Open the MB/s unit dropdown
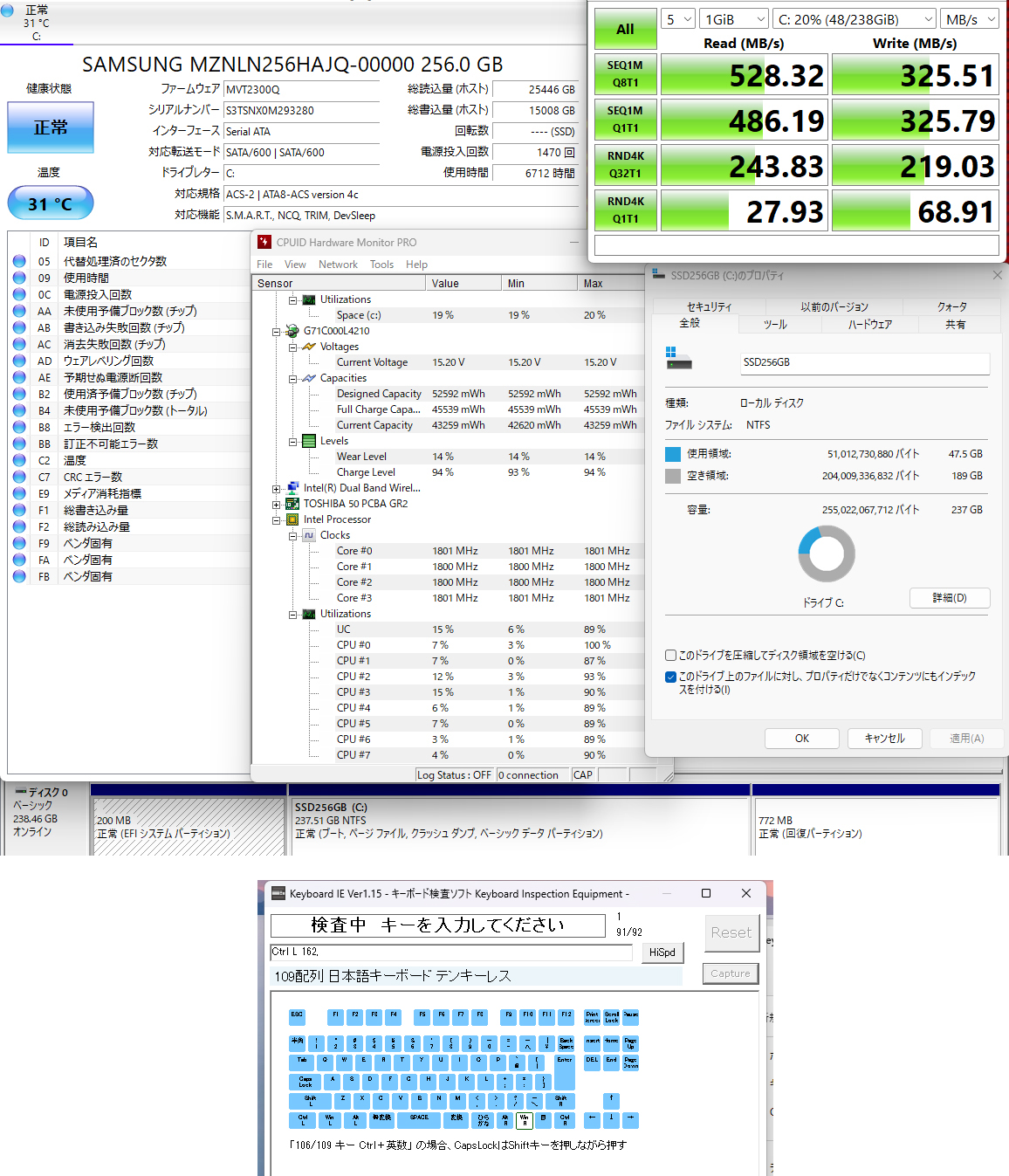Screen dimensions: 1009x1176 [970, 19]
